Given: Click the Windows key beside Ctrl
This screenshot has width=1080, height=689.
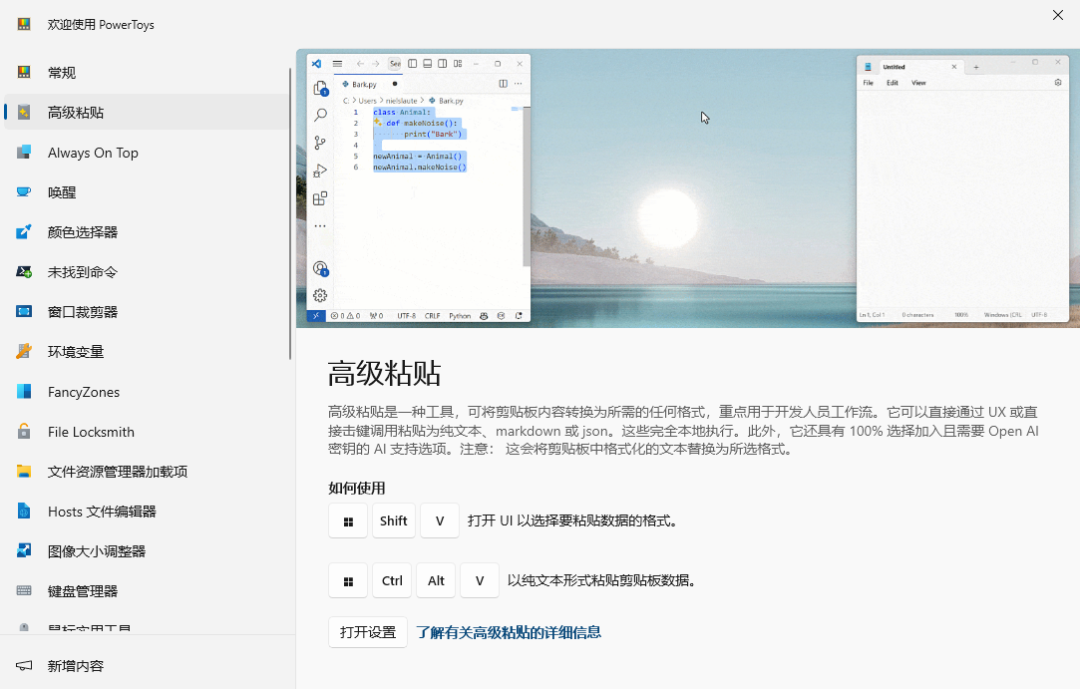Looking at the screenshot, I should pyautogui.click(x=348, y=581).
